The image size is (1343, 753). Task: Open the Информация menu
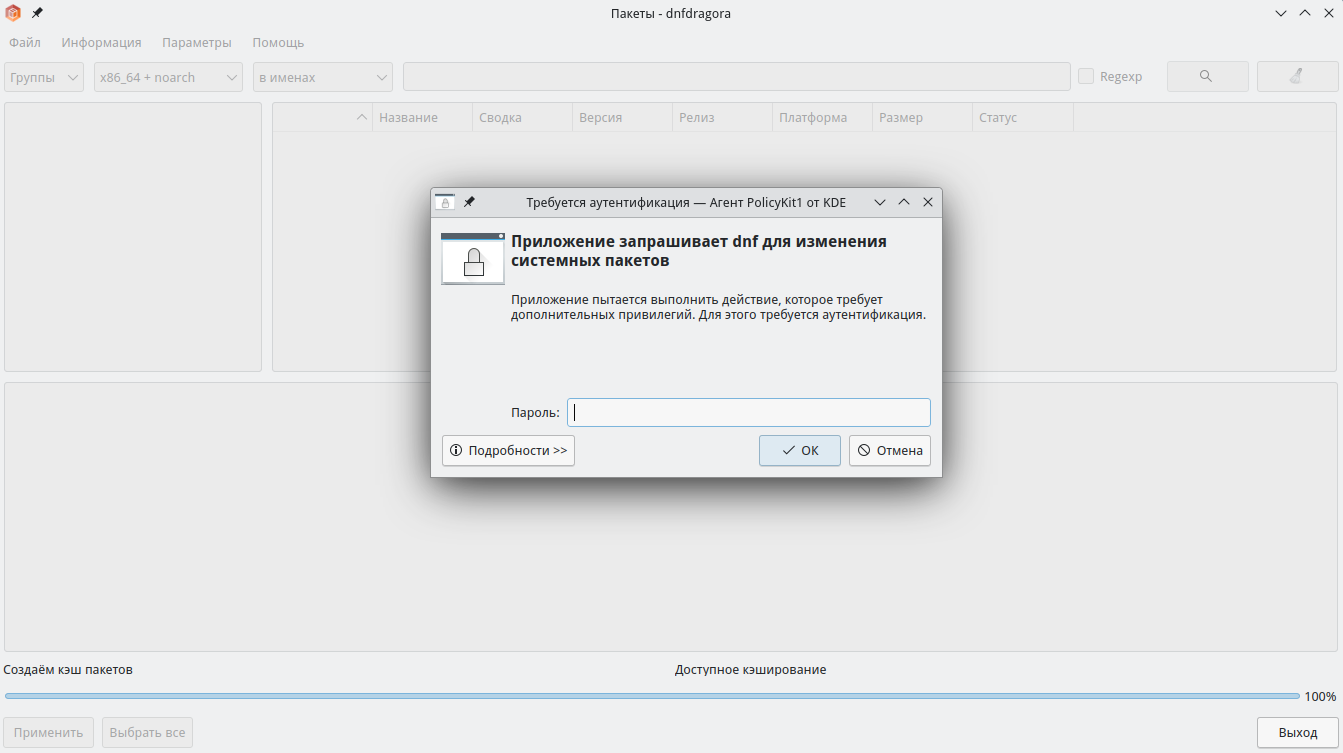(102, 43)
